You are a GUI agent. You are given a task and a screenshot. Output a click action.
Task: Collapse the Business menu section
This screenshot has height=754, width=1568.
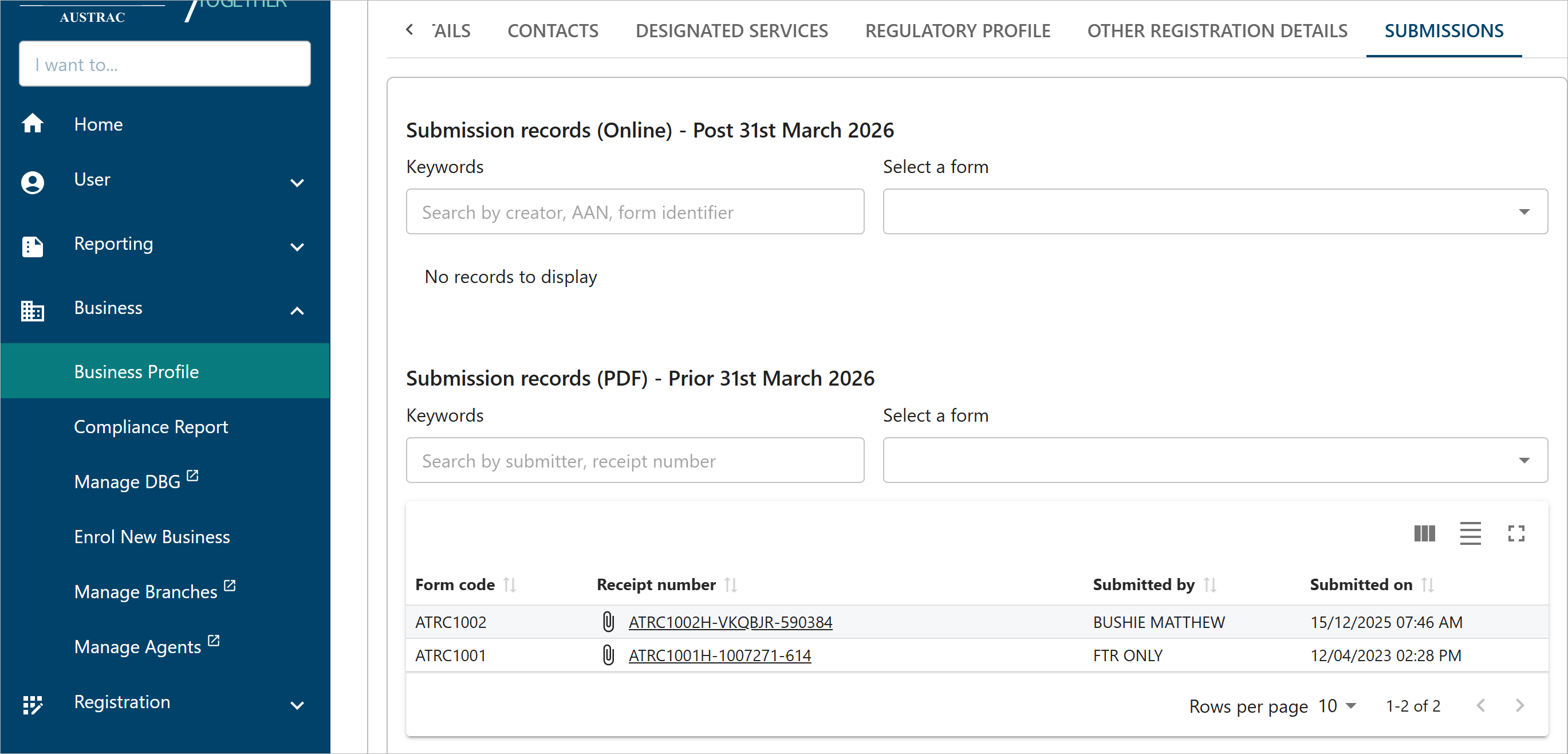297,311
